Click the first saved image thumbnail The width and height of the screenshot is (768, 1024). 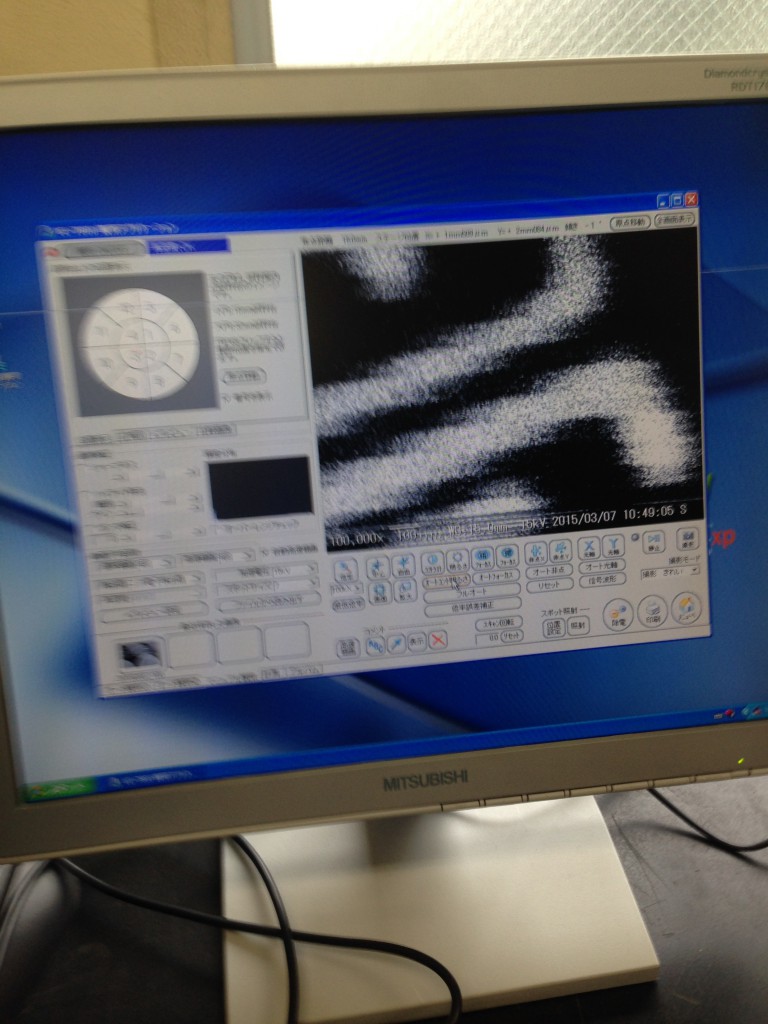click(x=140, y=654)
